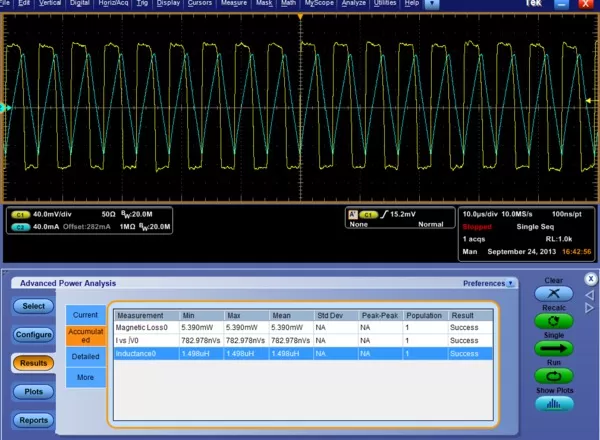
Task: Click the C1 channel badge in readout
Action: [x=19, y=214]
